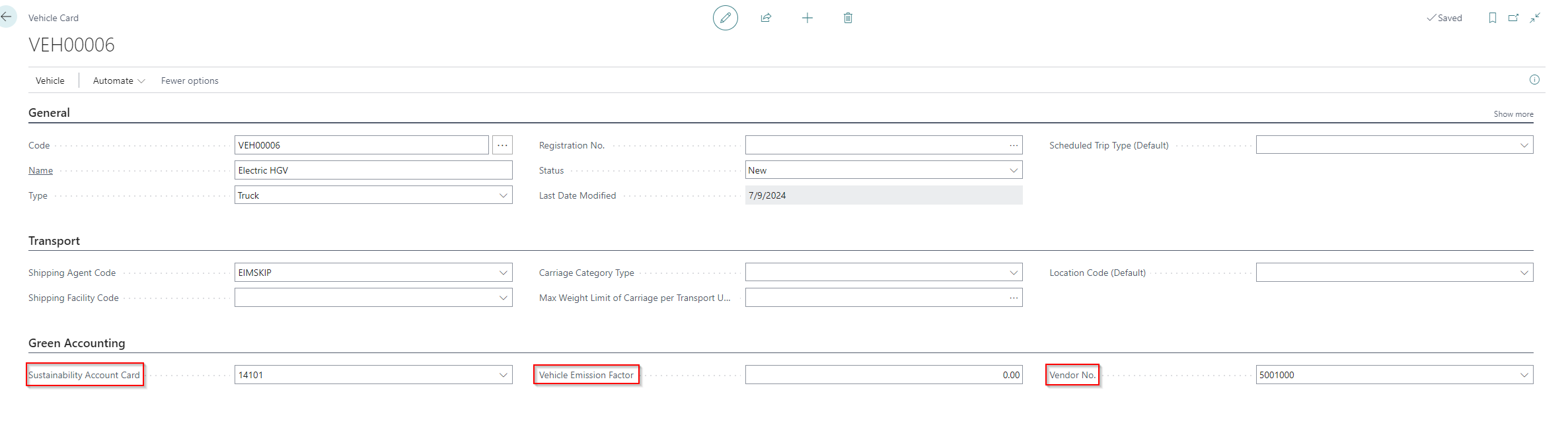Image resolution: width=1568 pixels, height=431 pixels.
Task: Click the pencil edit icon
Action: [725, 18]
